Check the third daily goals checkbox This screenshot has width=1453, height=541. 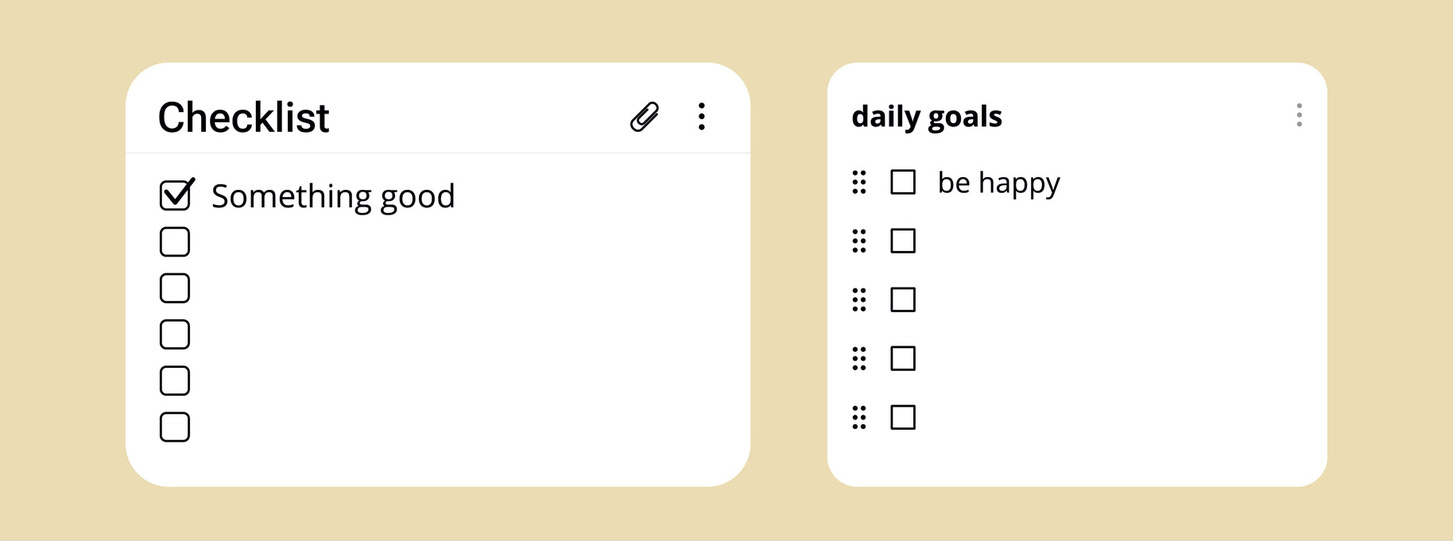pyautogui.click(x=903, y=300)
